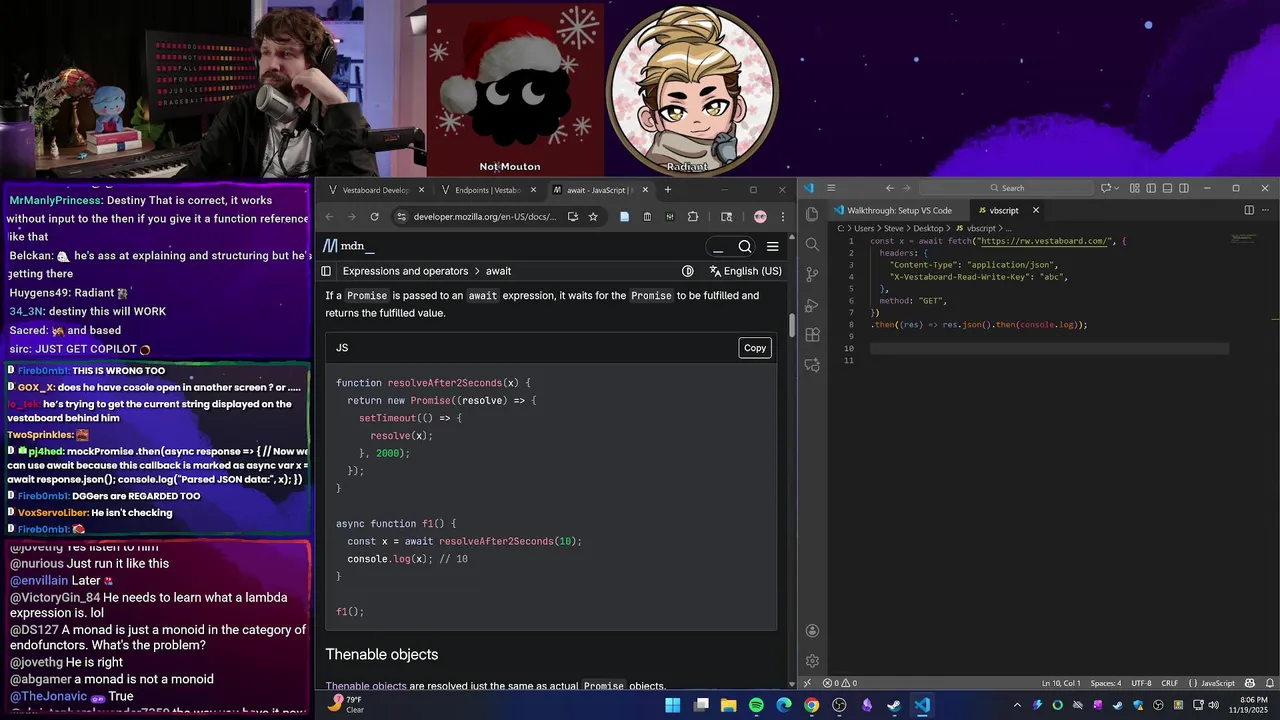
Task: Open File Explorer from the taskbar
Action: pos(729,705)
